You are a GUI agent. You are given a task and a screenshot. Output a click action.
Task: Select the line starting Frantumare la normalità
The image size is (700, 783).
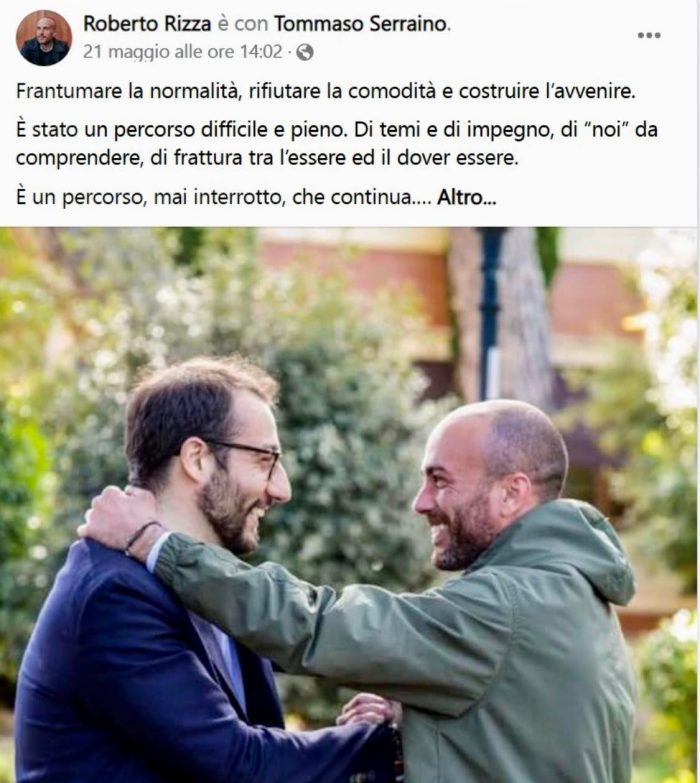pos(326,91)
